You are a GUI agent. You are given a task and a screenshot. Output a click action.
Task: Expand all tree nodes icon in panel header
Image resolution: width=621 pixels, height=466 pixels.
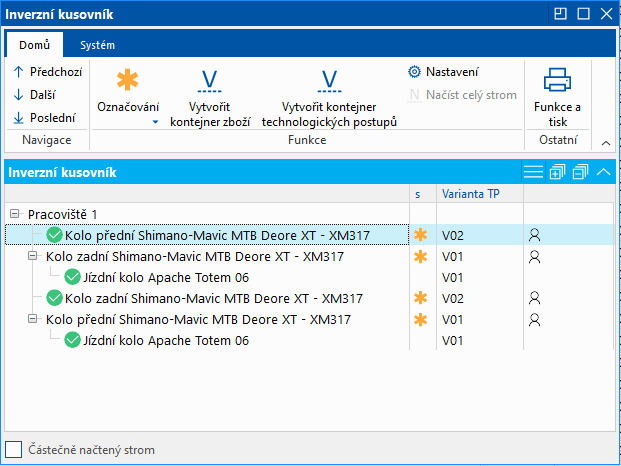pos(558,173)
